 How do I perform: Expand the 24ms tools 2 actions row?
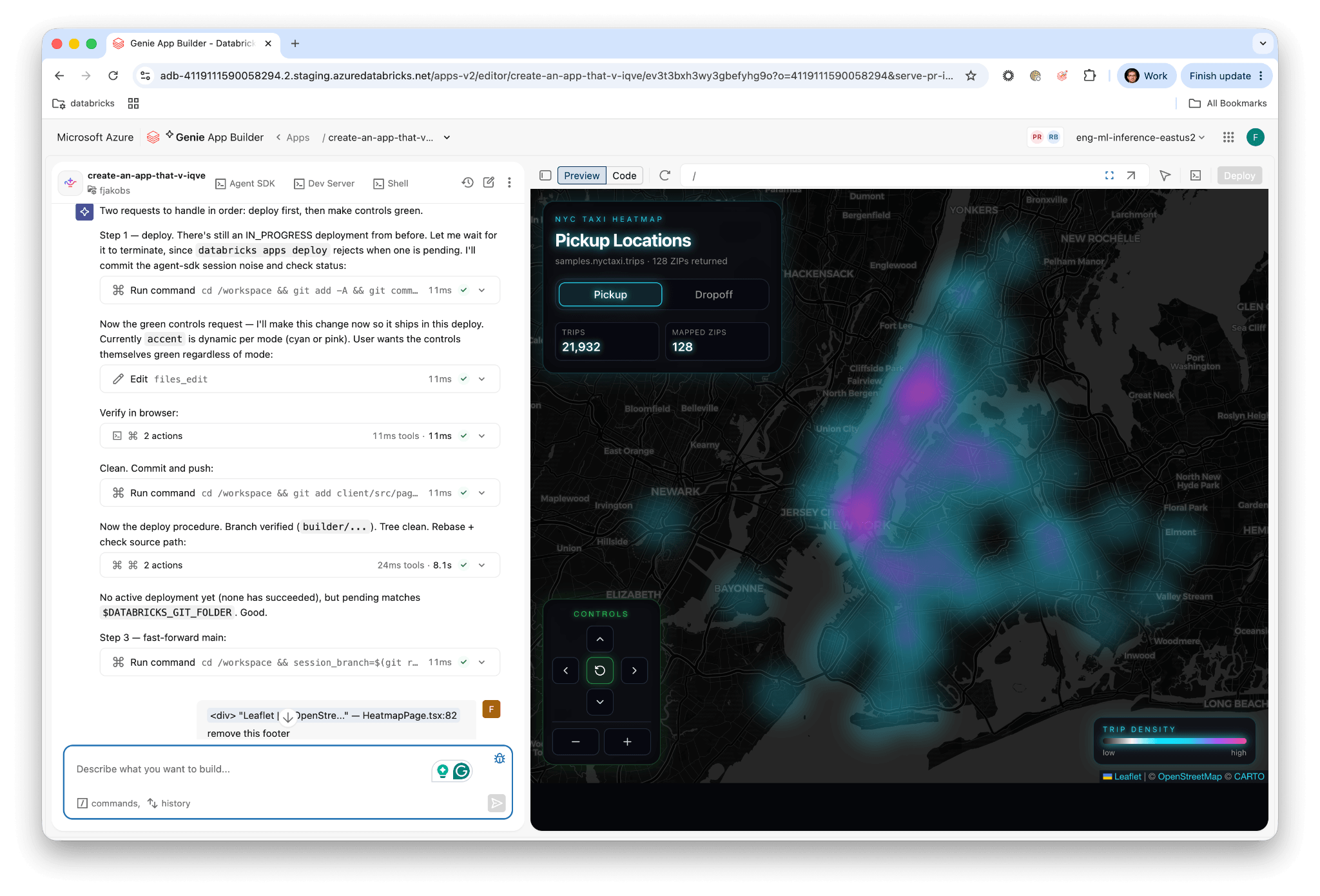click(300, 565)
